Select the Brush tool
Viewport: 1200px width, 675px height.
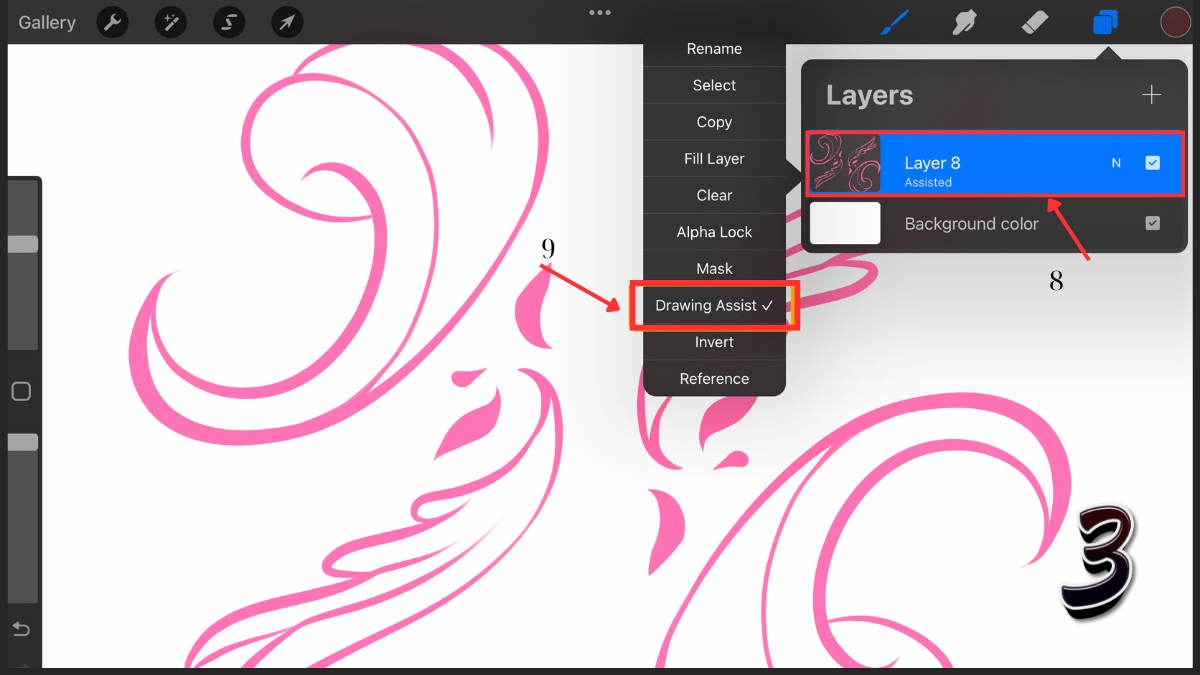(895, 22)
